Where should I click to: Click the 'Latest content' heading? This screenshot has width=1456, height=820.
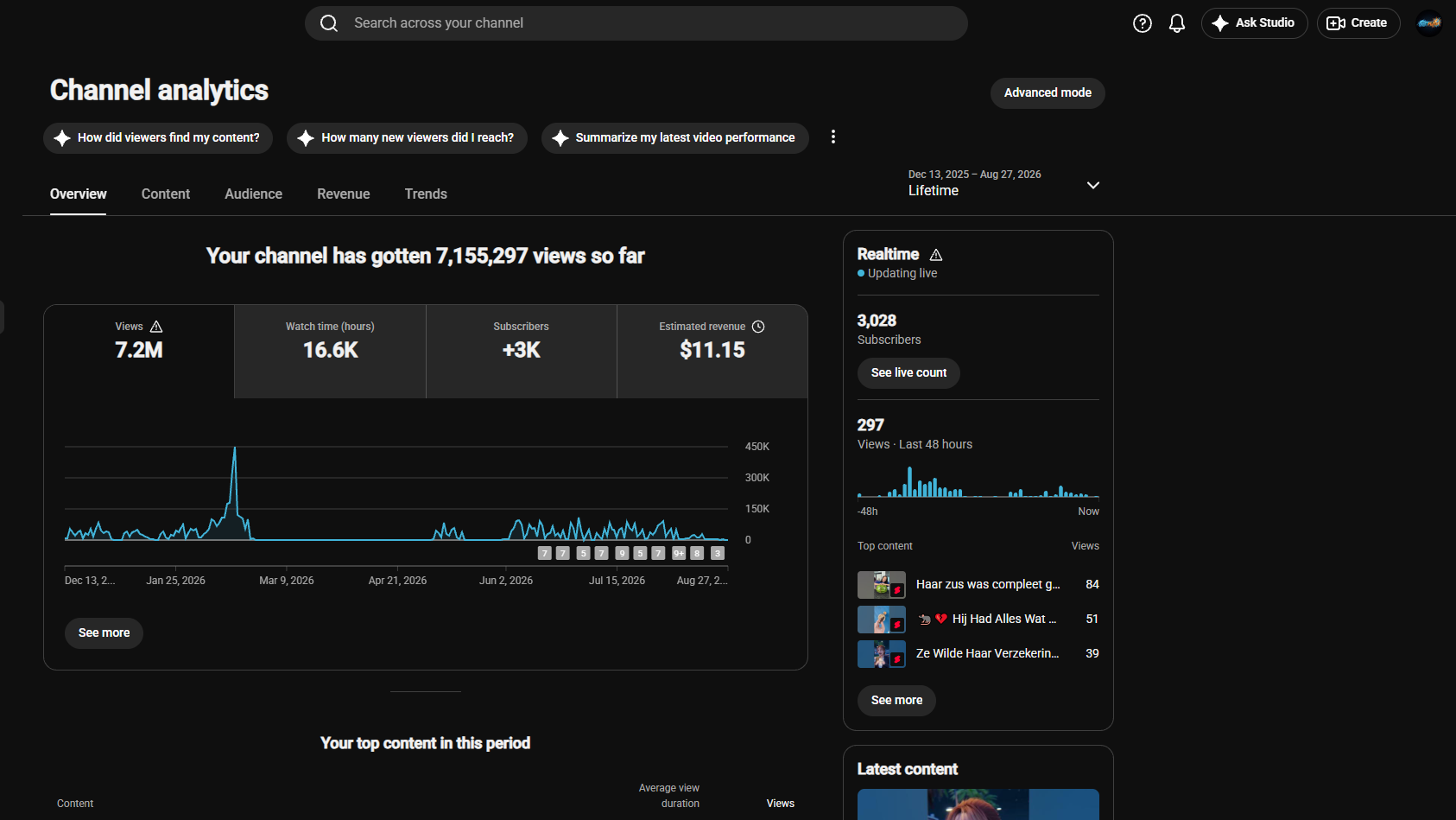pyautogui.click(x=908, y=769)
